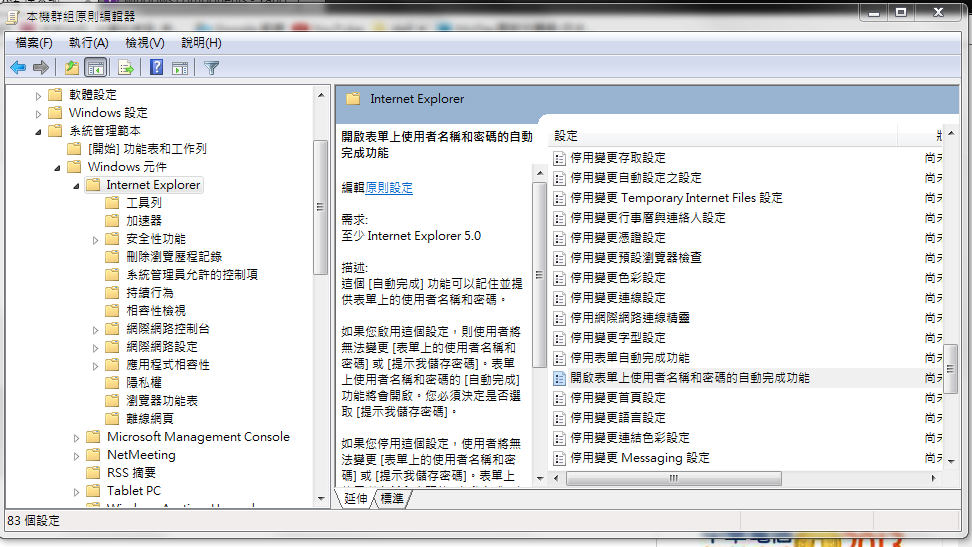Open the 檢視(V) menu
This screenshot has height=547, width=972.
[144, 43]
